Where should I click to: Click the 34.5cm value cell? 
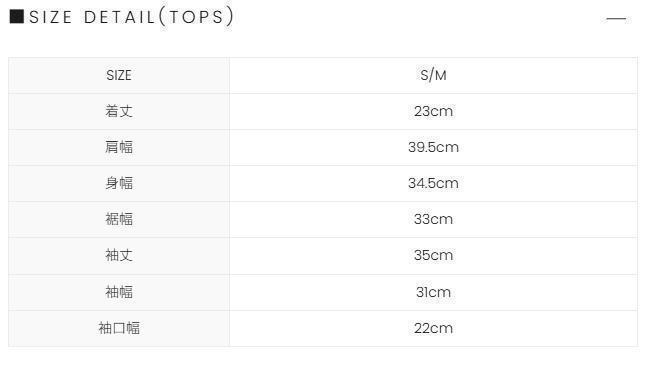click(x=433, y=183)
